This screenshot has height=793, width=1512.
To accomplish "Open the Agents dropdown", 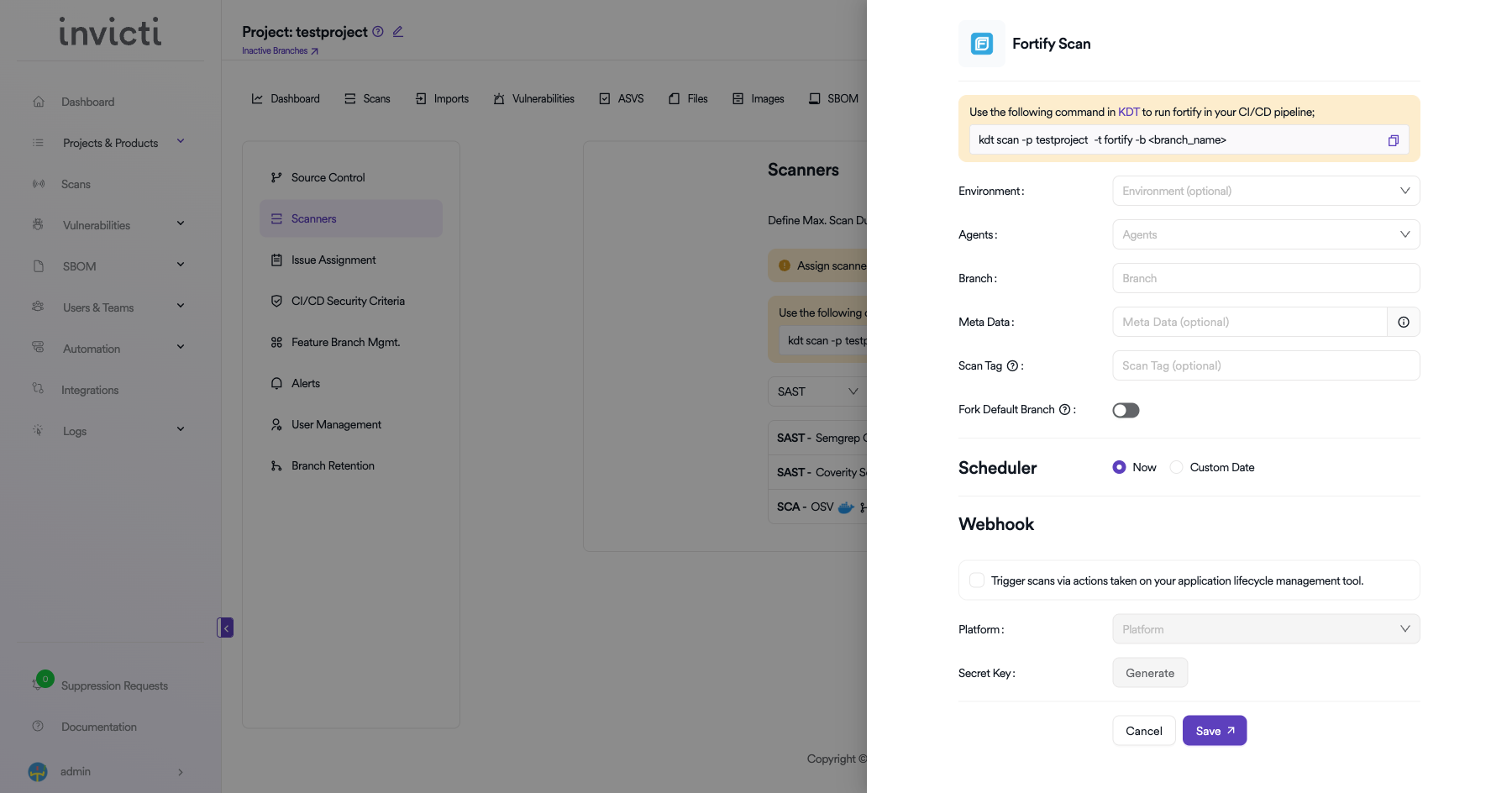I will tap(1266, 234).
